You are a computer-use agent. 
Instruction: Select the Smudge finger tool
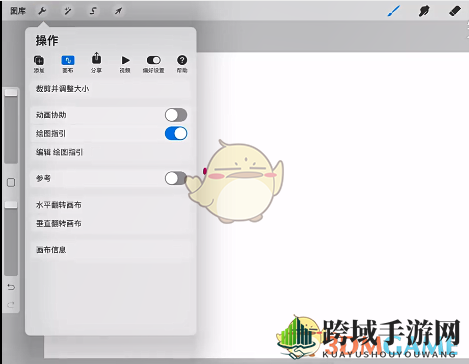(x=424, y=11)
